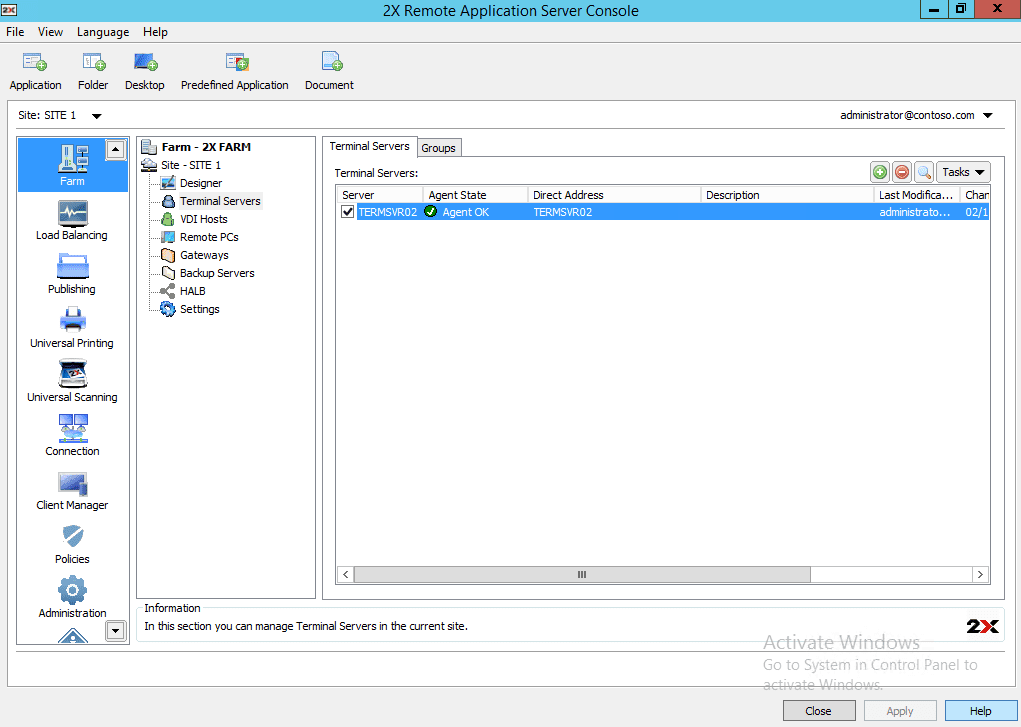Open the Client Manager category

[72, 490]
